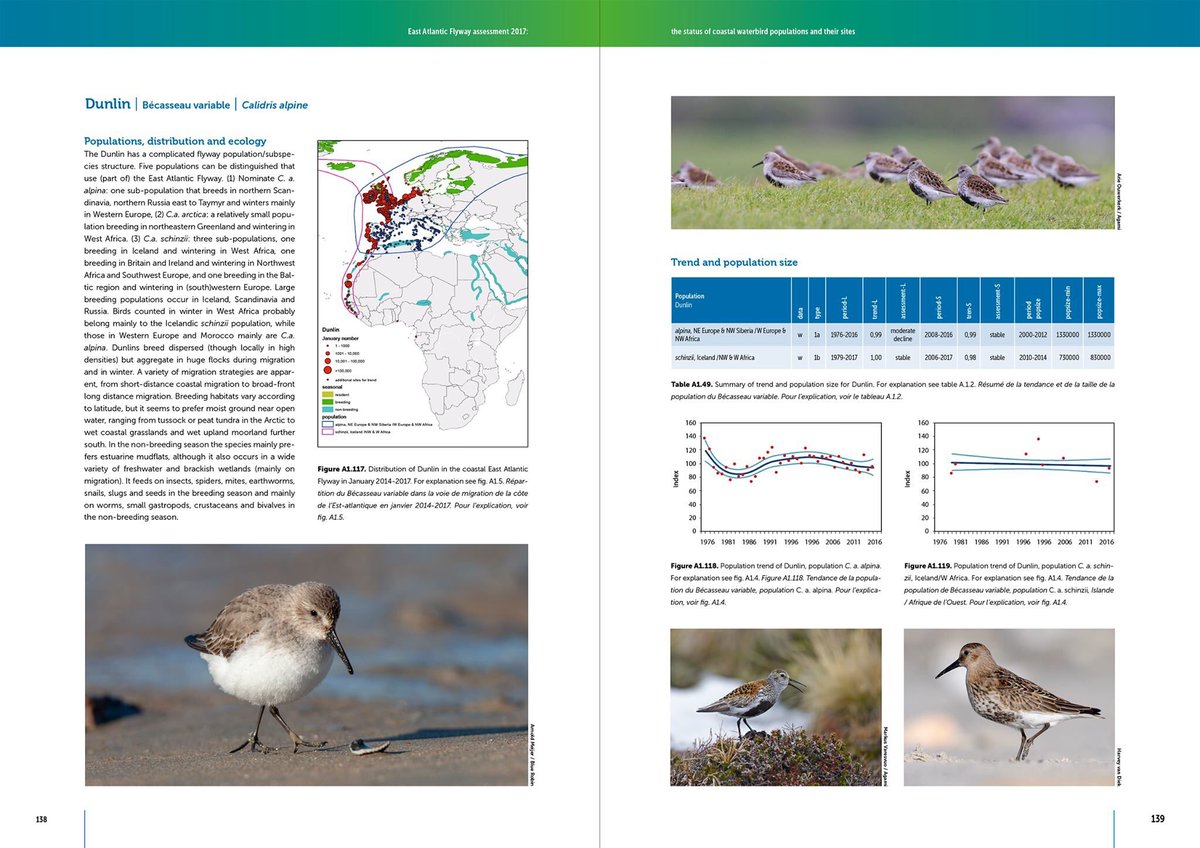Click the "1 - 1000" small dot legend marker
Screen dimensions: 1200x848
tap(327, 346)
